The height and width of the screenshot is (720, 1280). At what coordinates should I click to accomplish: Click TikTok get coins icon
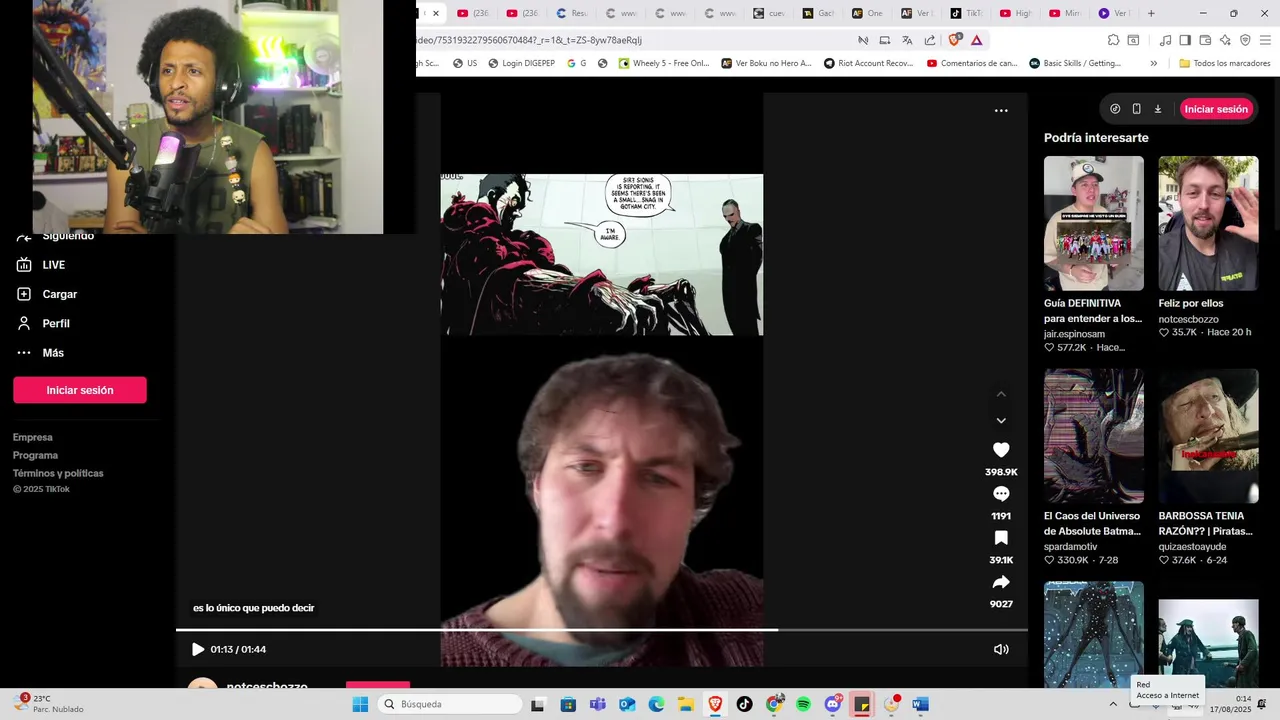pyautogui.click(x=1115, y=109)
